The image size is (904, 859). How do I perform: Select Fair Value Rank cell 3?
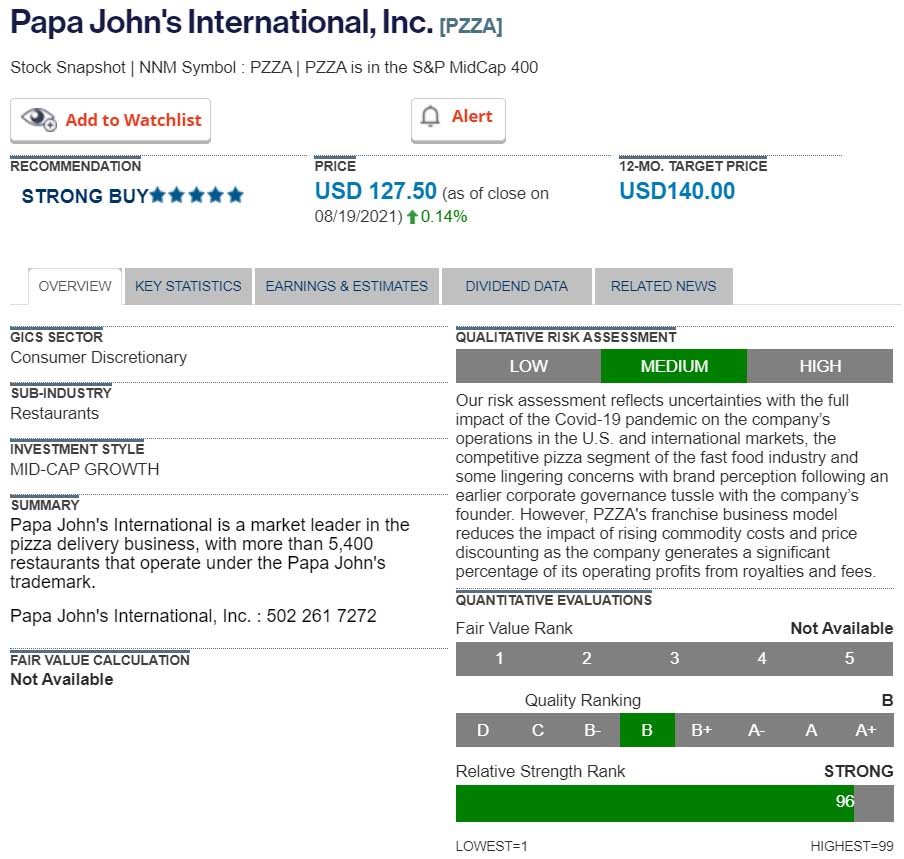click(x=674, y=658)
